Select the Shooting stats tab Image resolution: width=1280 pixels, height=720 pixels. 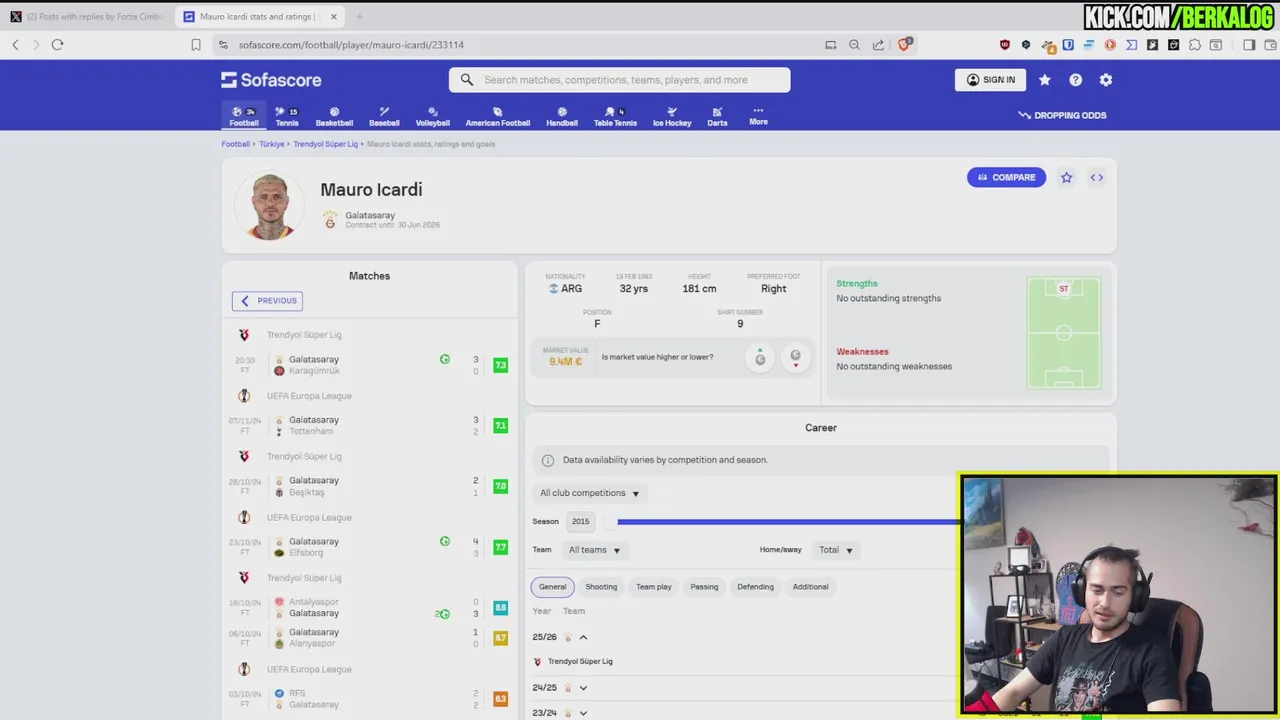coord(601,587)
